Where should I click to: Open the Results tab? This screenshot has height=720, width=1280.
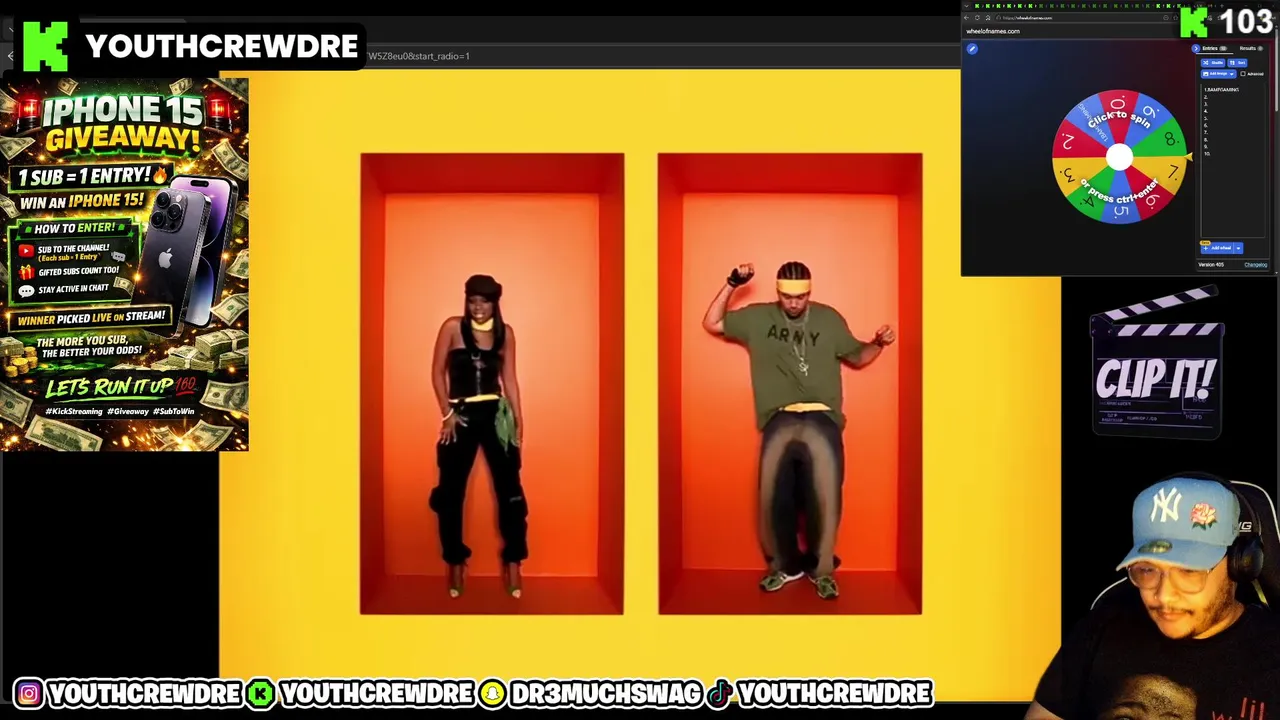coord(1250,48)
